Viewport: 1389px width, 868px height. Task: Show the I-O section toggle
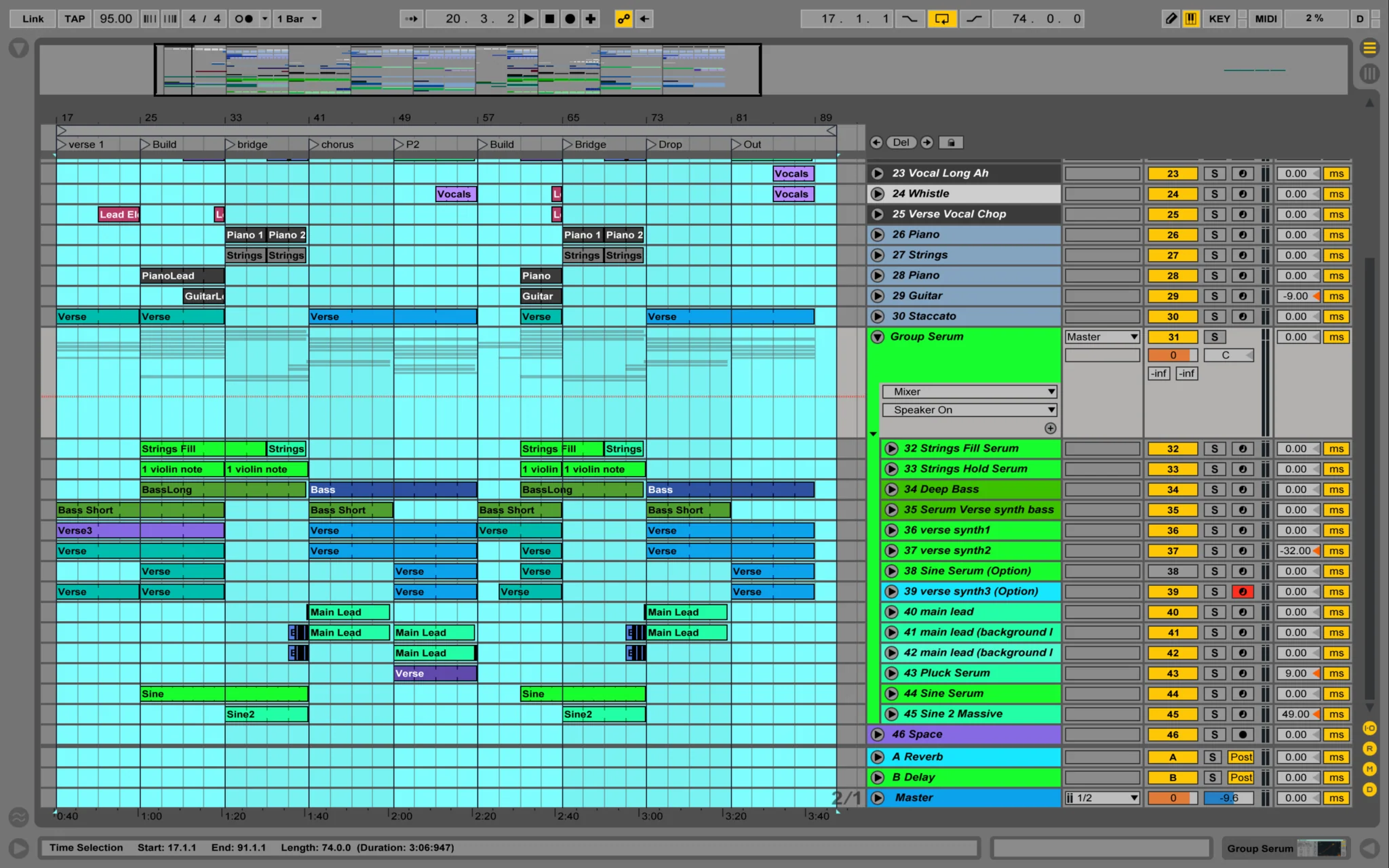[1369, 728]
